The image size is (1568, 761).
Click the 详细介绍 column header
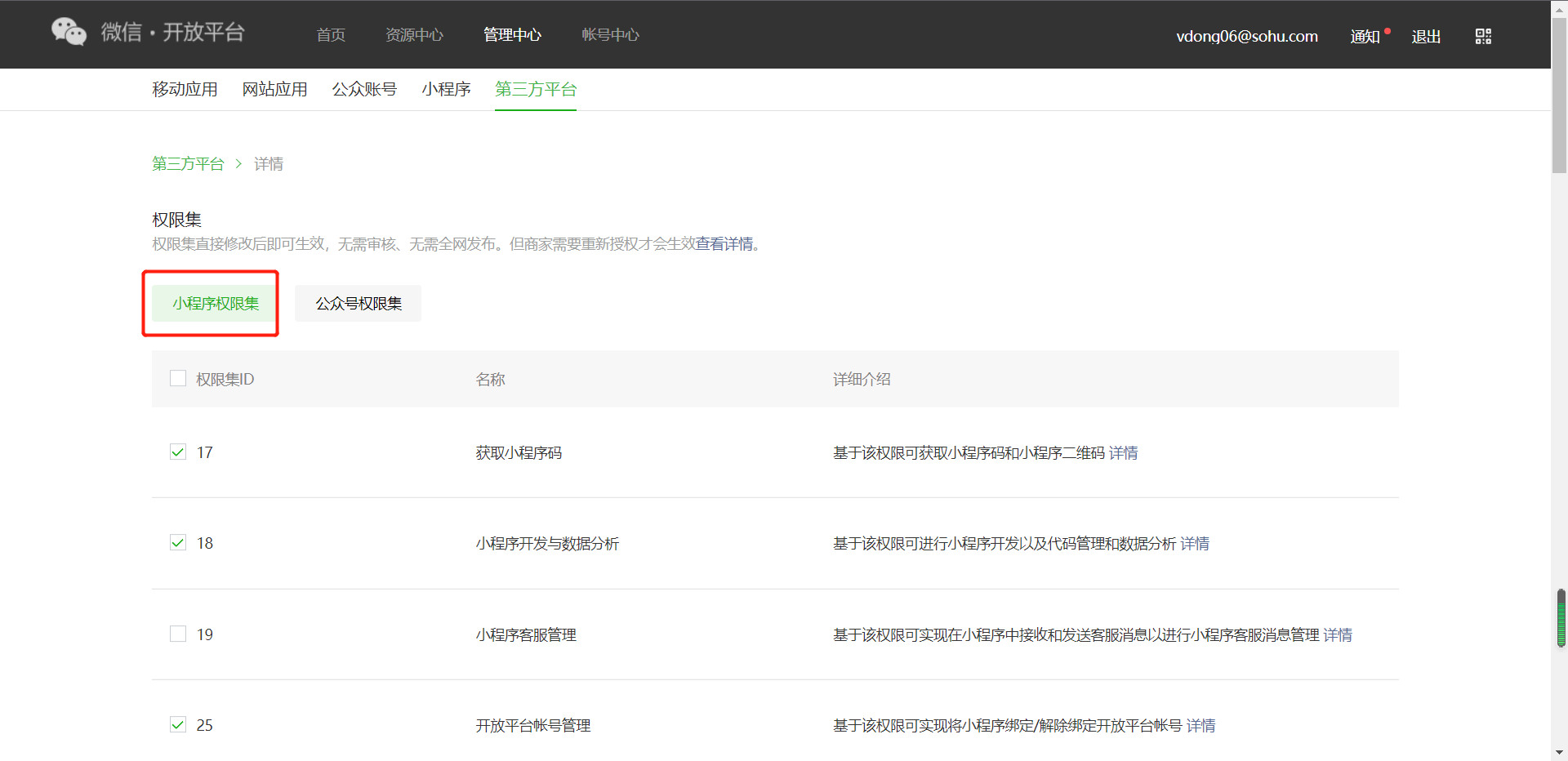862,379
